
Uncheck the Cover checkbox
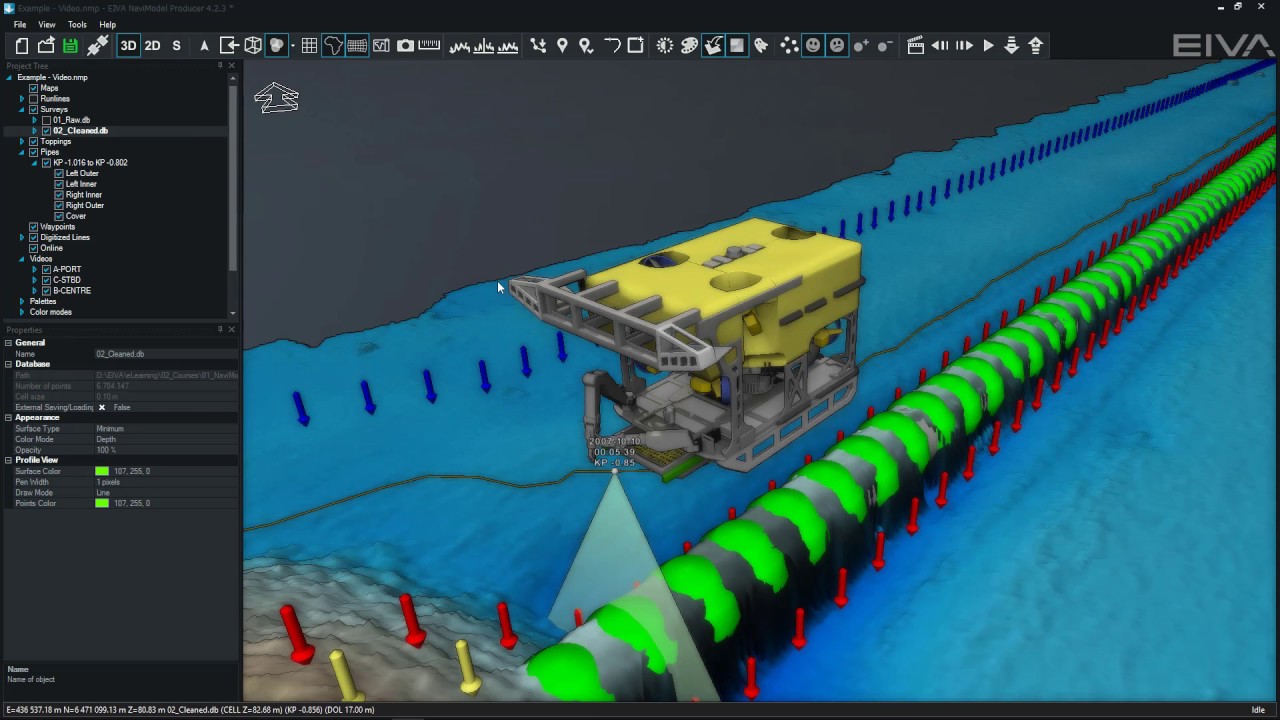[x=59, y=216]
